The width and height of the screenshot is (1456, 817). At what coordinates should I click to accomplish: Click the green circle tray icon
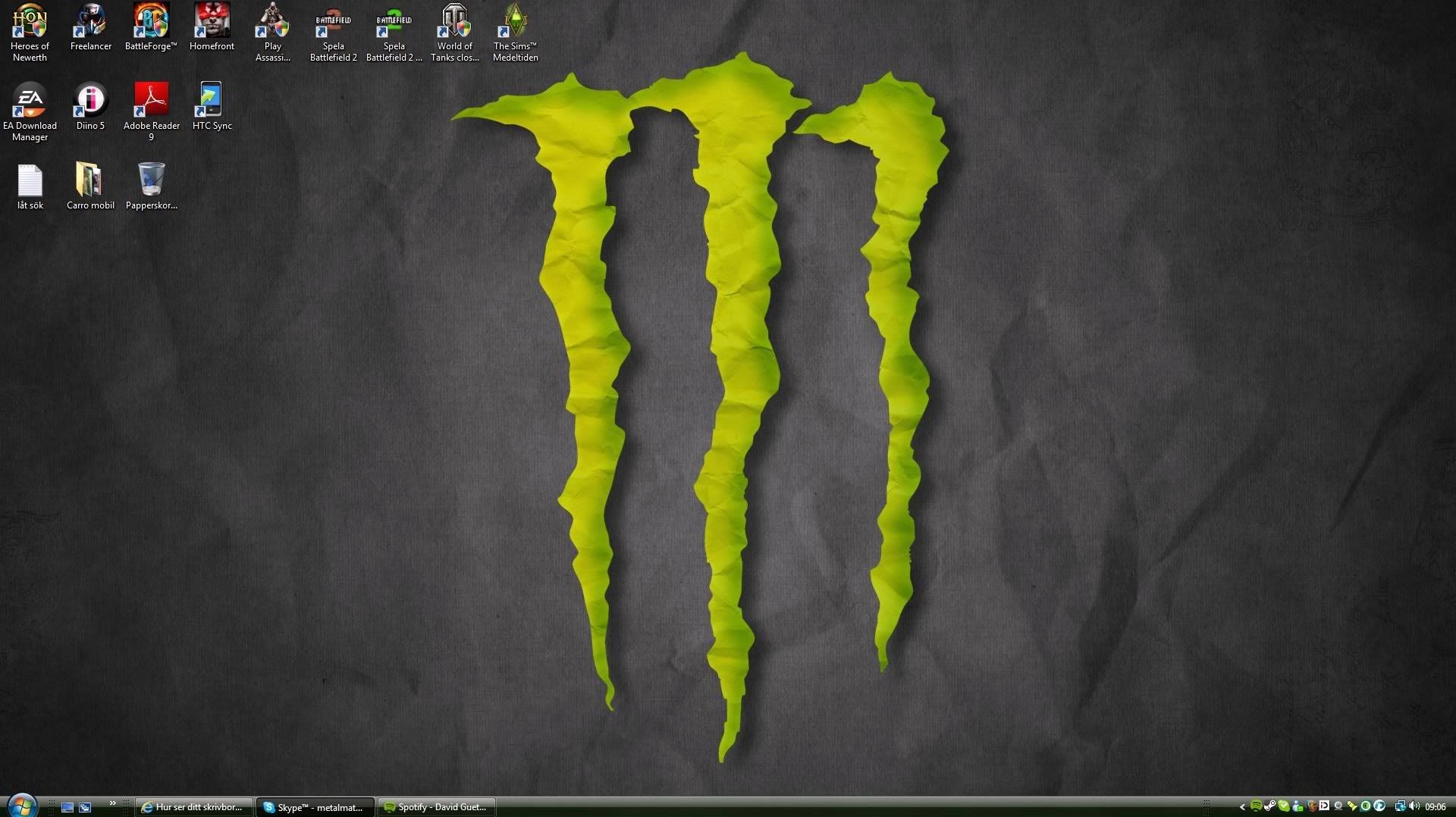pos(1366,806)
